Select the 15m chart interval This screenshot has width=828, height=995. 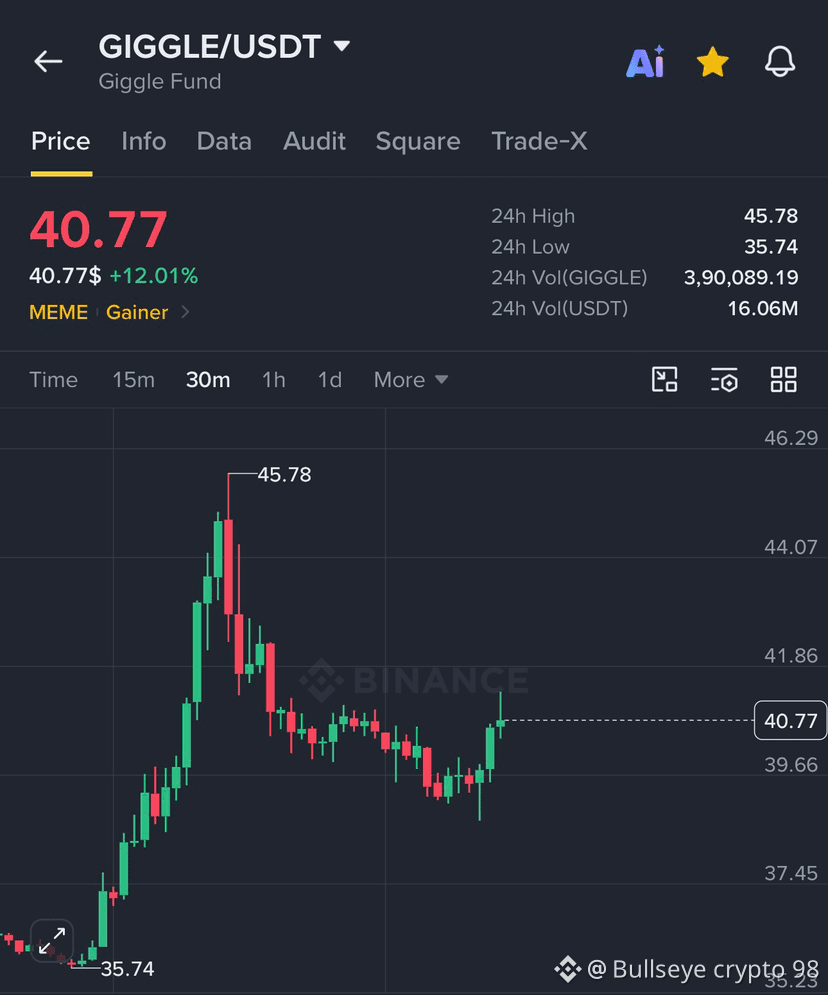tap(133, 379)
